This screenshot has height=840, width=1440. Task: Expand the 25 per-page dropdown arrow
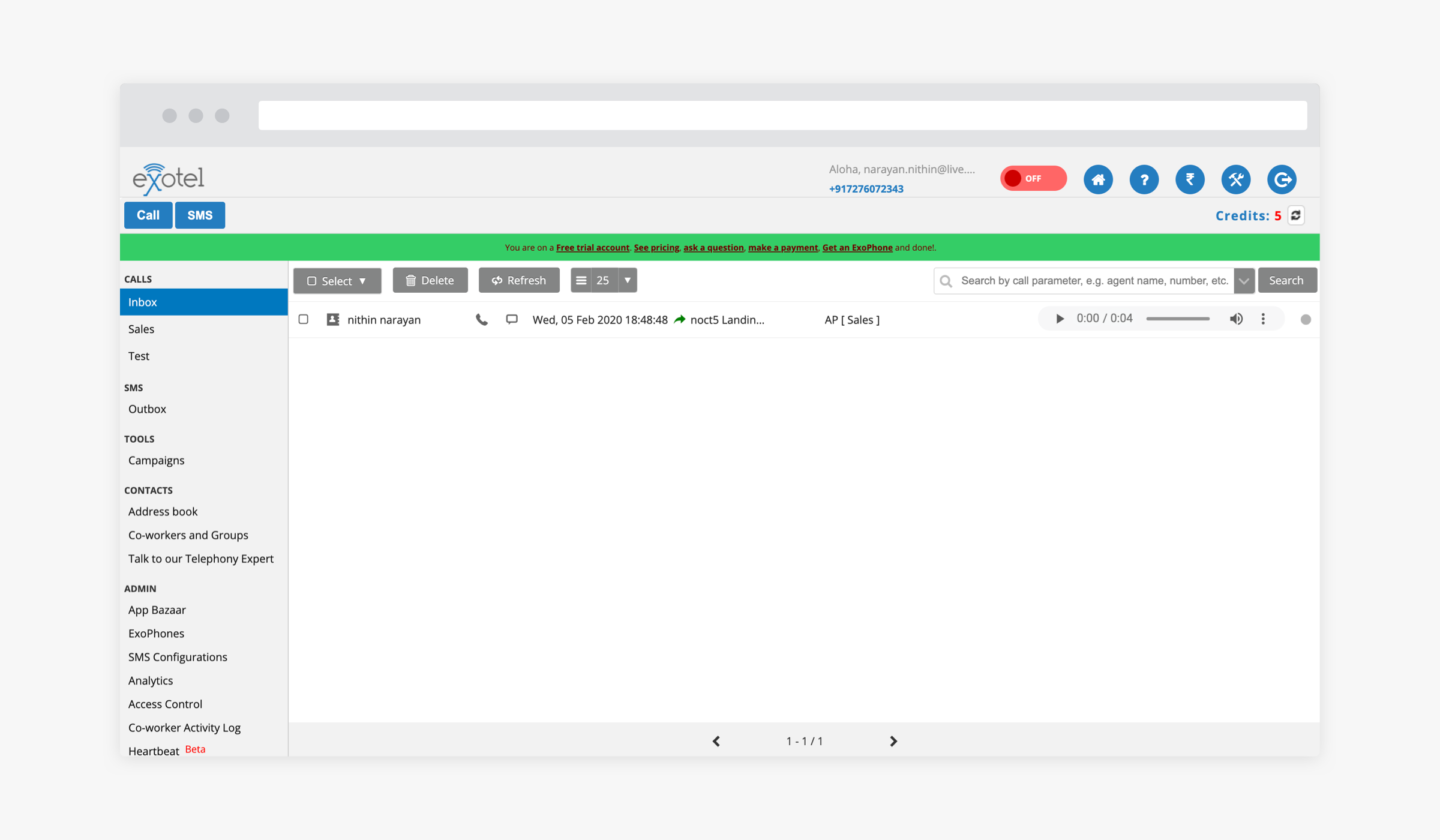[x=627, y=280]
